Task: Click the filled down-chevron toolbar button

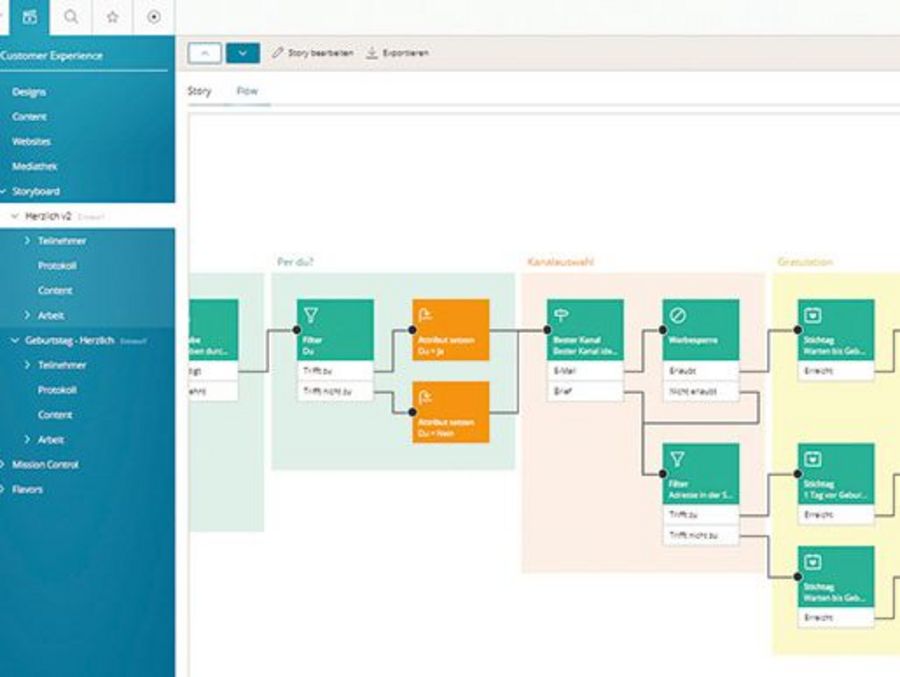Action: pyautogui.click(x=243, y=53)
